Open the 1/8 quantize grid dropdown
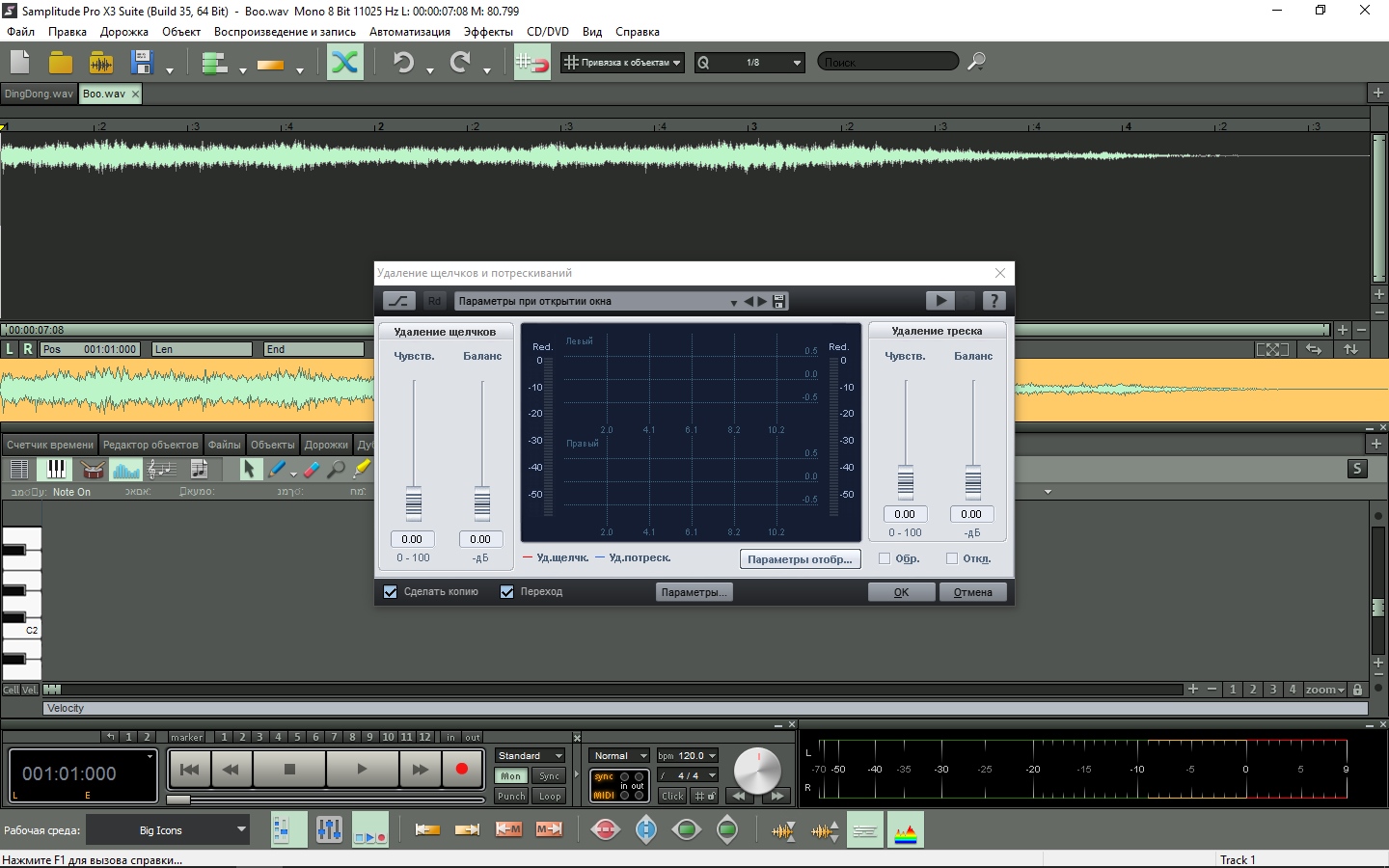Viewport: 1389px width, 868px height. click(x=750, y=63)
